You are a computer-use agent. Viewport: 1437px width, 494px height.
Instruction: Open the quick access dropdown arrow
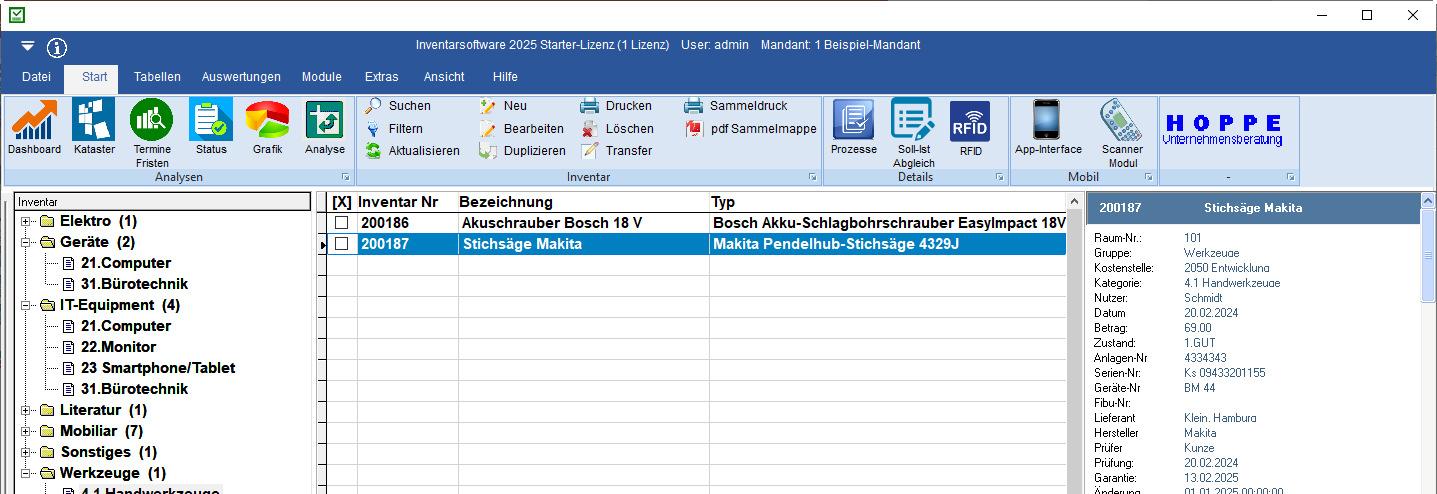click(x=27, y=46)
